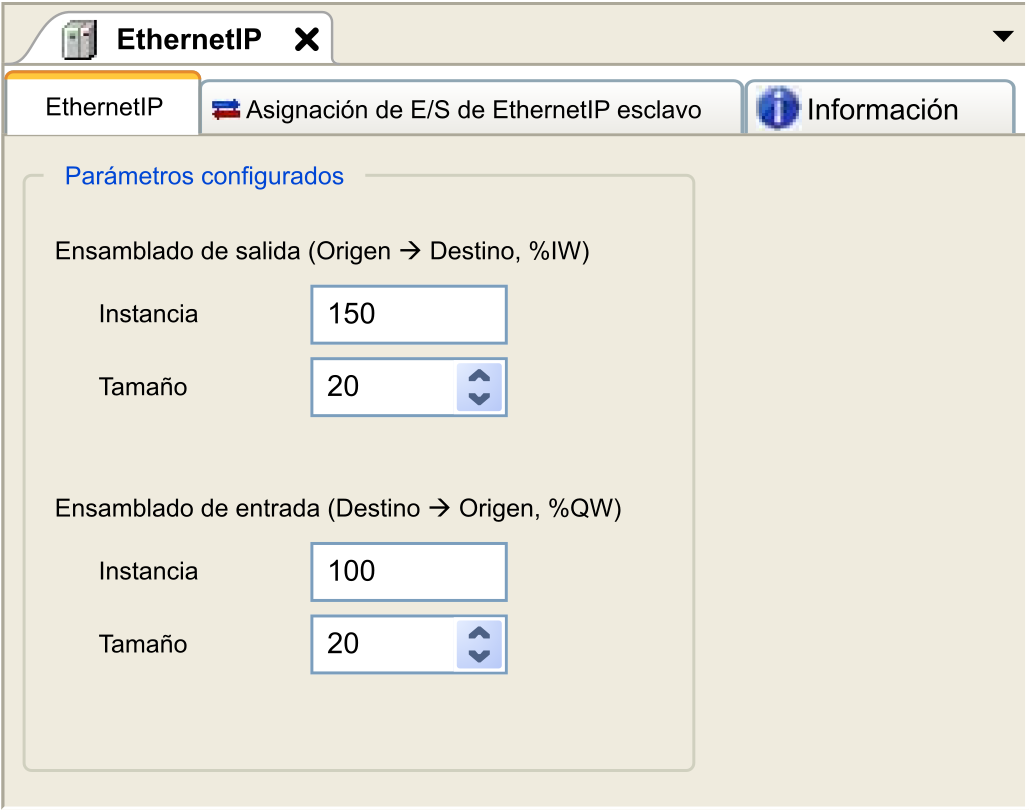Click the EthernetIP device icon in title tab
The width and height of the screenshot is (1034, 811).
pos(79,39)
